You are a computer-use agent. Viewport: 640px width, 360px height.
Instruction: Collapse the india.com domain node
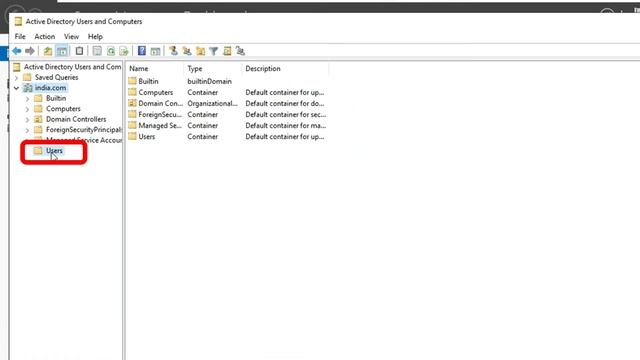click(16, 88)
